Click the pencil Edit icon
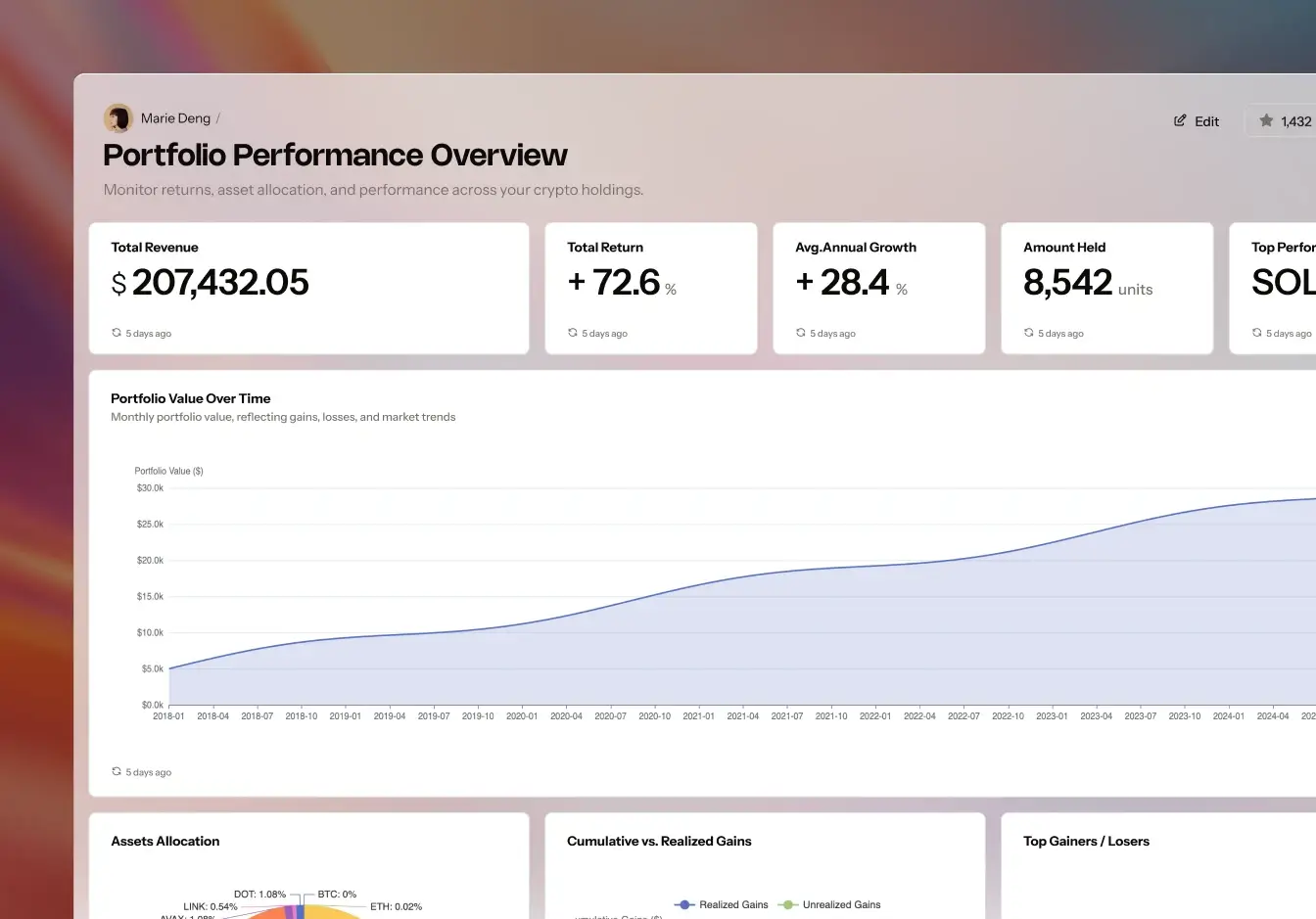The image size is (1316, 919). click(1180, 120)
